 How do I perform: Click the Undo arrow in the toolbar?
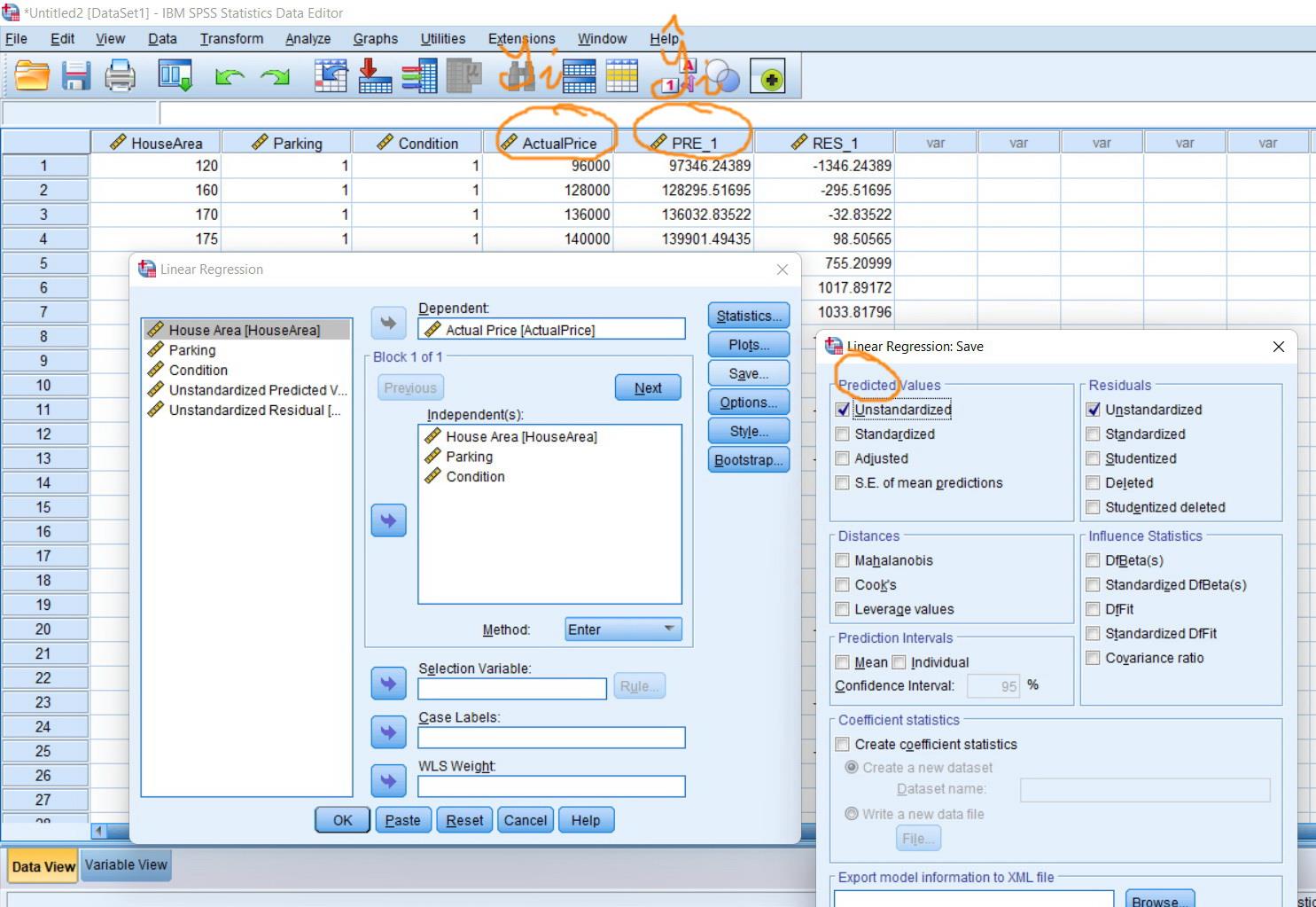coord(229,77)
